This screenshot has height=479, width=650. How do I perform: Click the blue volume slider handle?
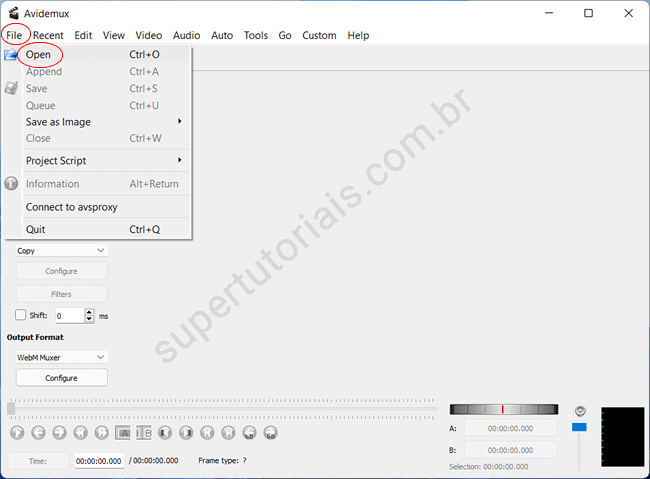579,427
